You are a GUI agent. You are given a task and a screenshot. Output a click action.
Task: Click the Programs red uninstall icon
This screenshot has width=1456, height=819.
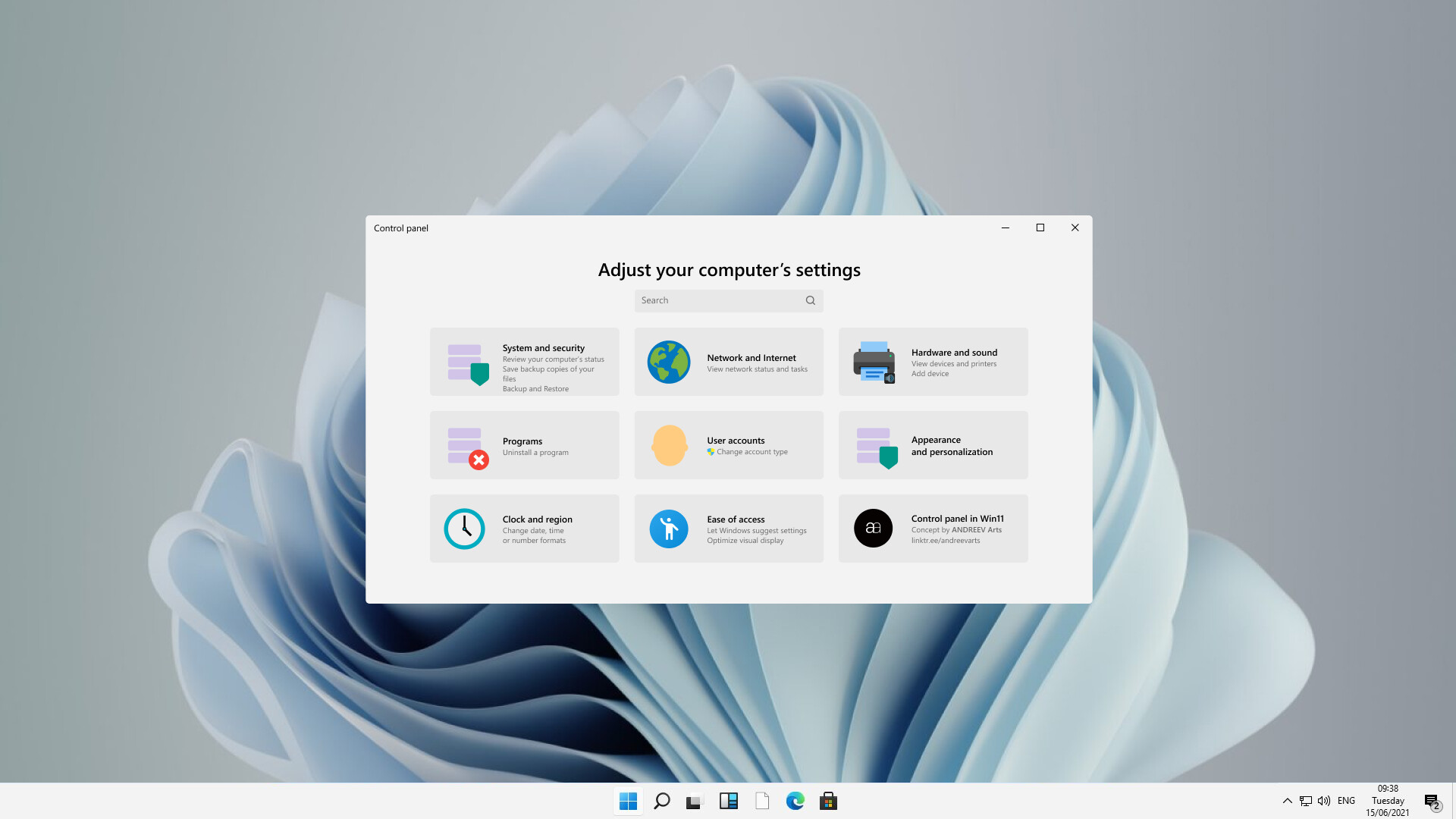[x=478, y=460]
